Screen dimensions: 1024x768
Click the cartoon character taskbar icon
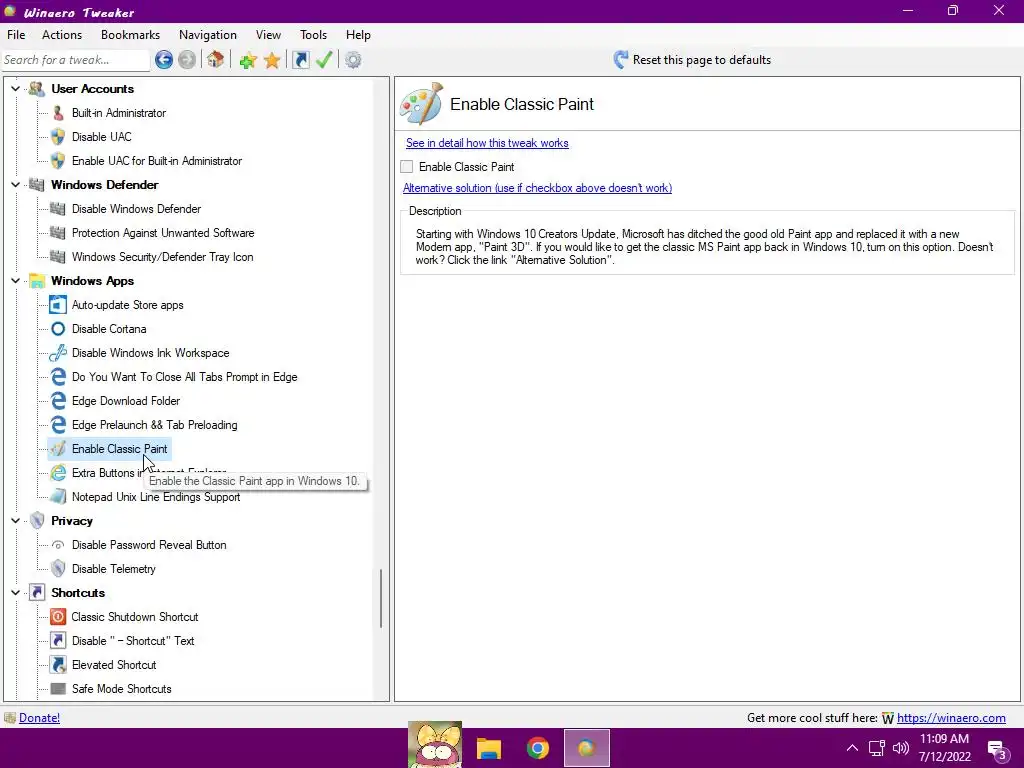pyautogui.click(x=435, y=744)
